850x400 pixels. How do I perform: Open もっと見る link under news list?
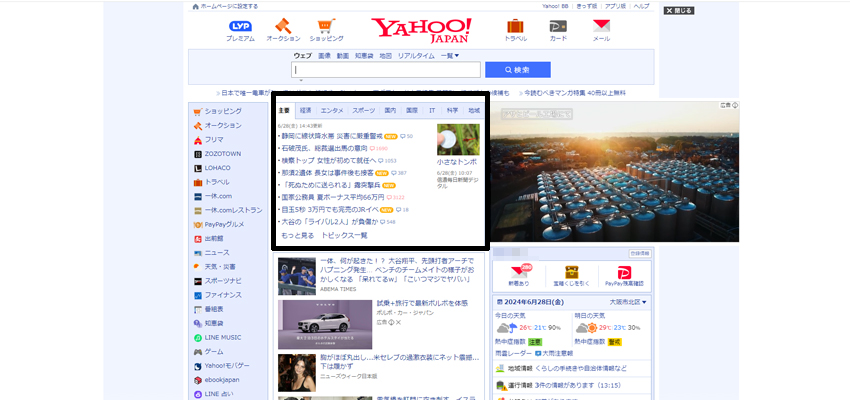click(x=298, y=235)
